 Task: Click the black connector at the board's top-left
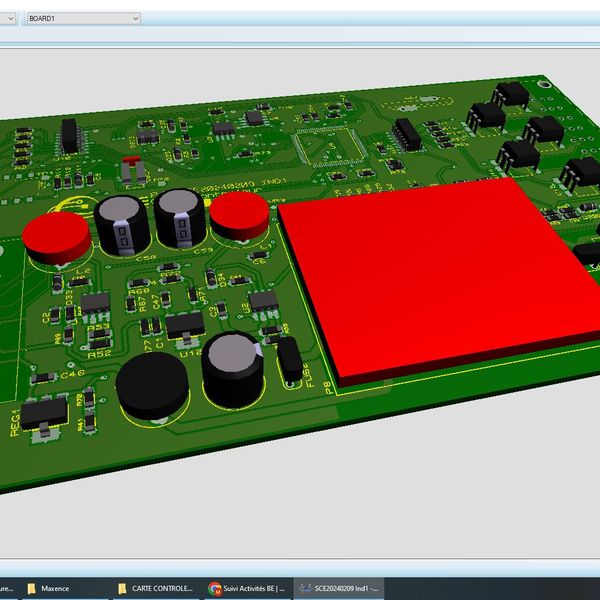click(70, 134)
